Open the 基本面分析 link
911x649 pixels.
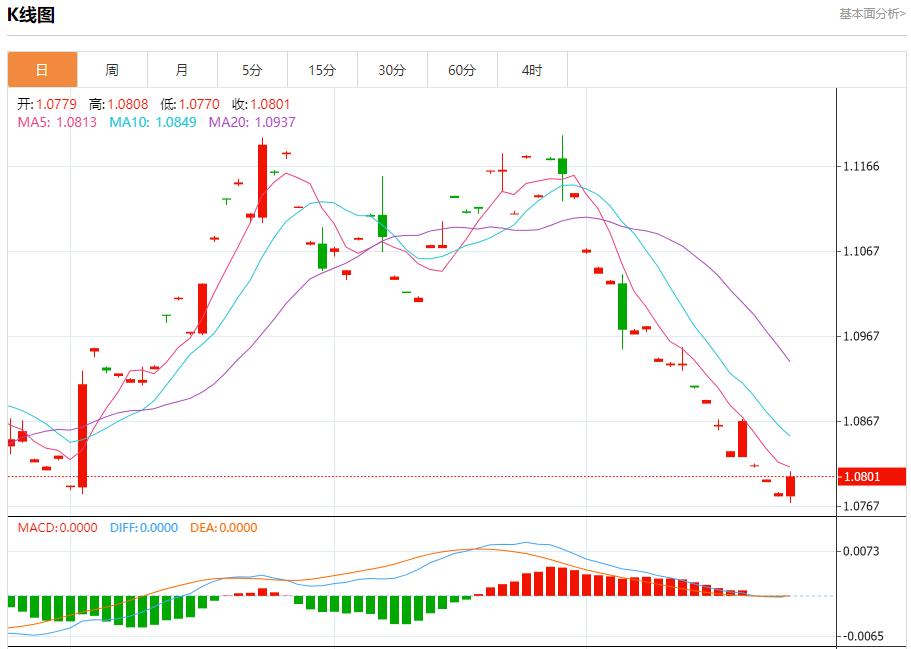tap(872, 14)
